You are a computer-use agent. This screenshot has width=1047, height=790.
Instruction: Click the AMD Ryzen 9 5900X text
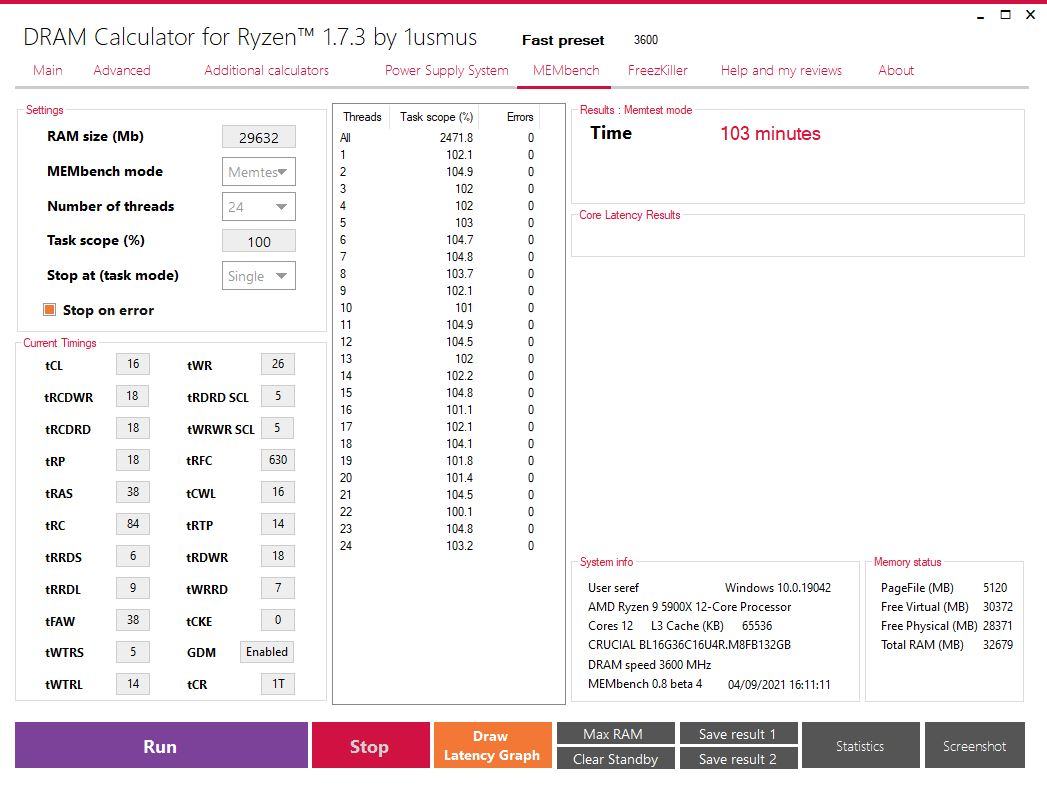click(689, 607)
